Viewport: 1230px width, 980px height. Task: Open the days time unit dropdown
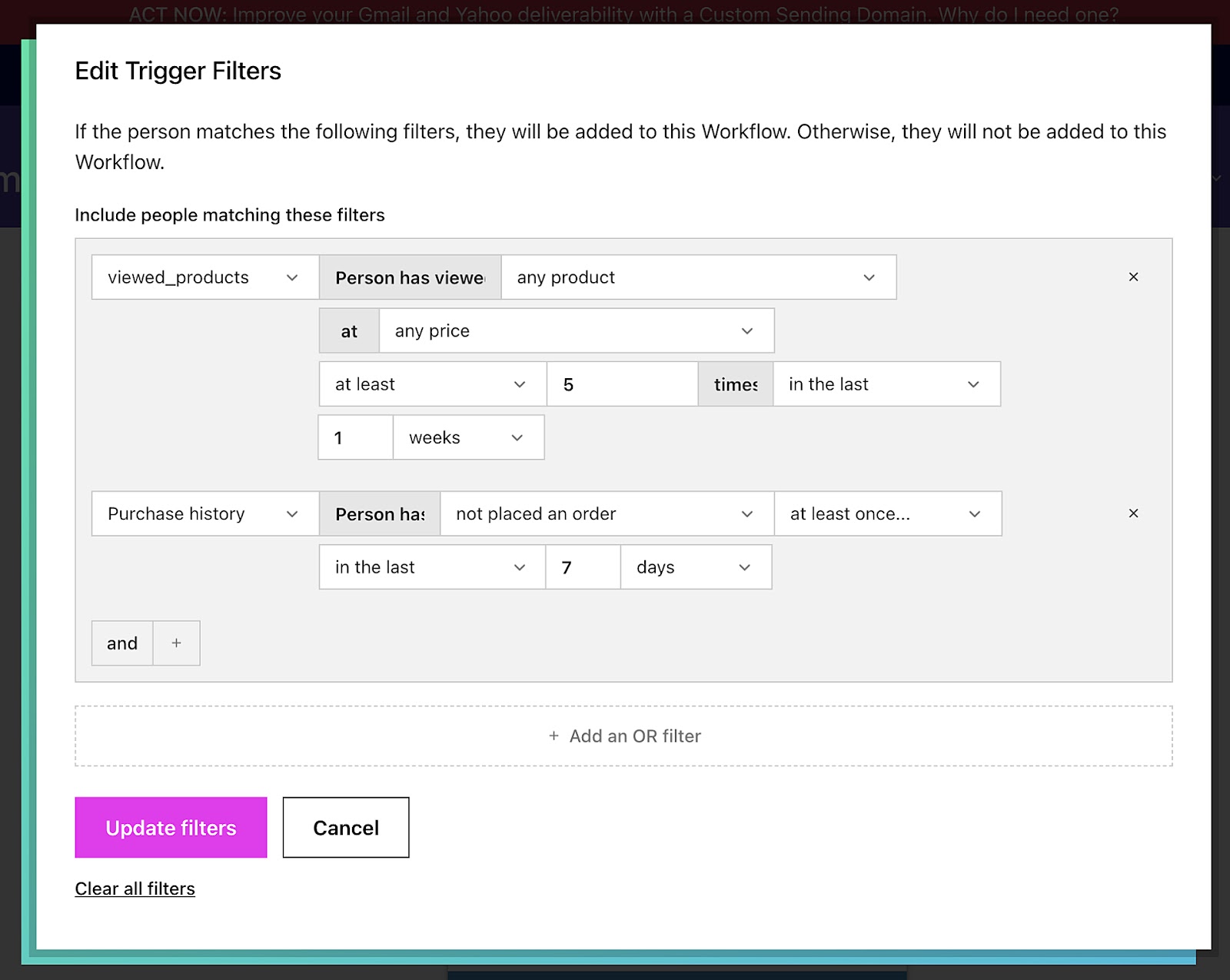tap(694, 566)
